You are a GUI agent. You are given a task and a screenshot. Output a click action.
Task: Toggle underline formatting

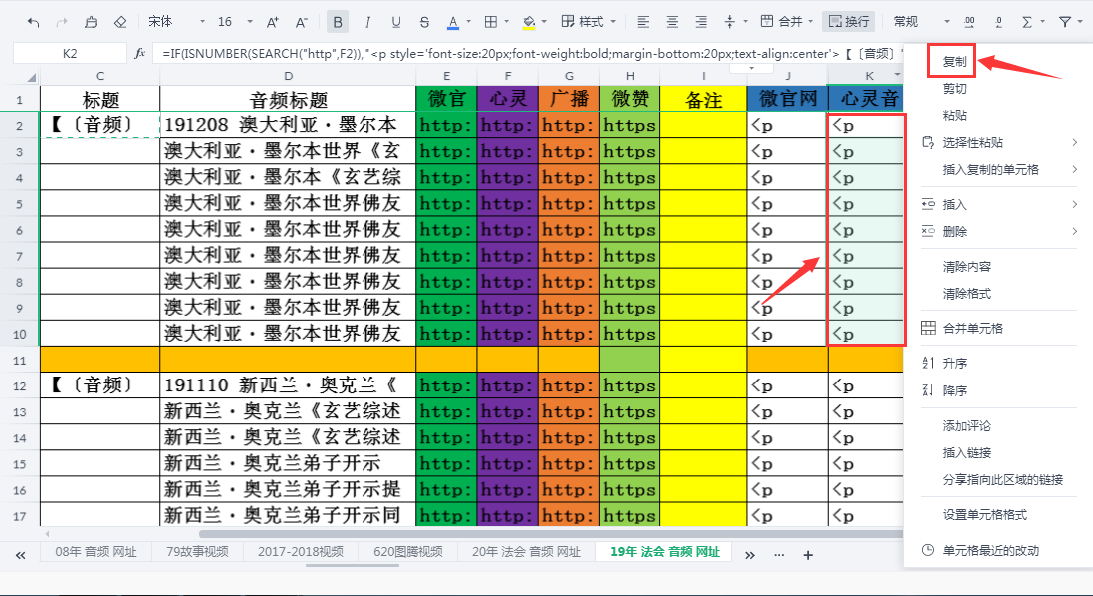(x=396, y=22)
